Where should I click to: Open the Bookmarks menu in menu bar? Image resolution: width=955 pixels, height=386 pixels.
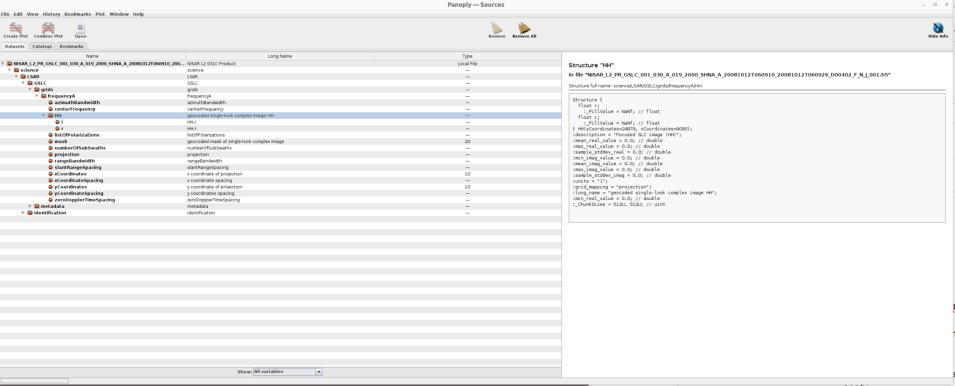pyautogui.click(x=77, y=14)
